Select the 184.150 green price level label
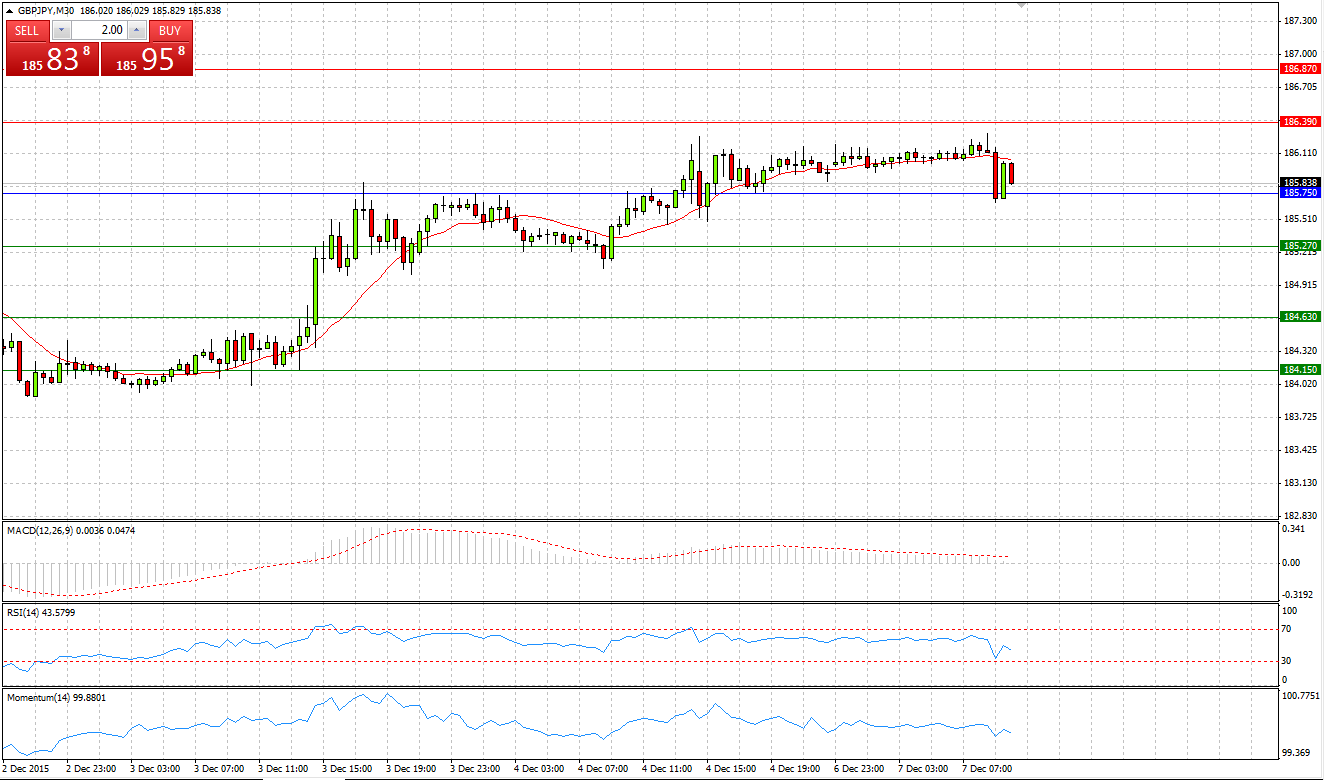Screen dimensions: 1324x780 click(x=1300, y=370)
